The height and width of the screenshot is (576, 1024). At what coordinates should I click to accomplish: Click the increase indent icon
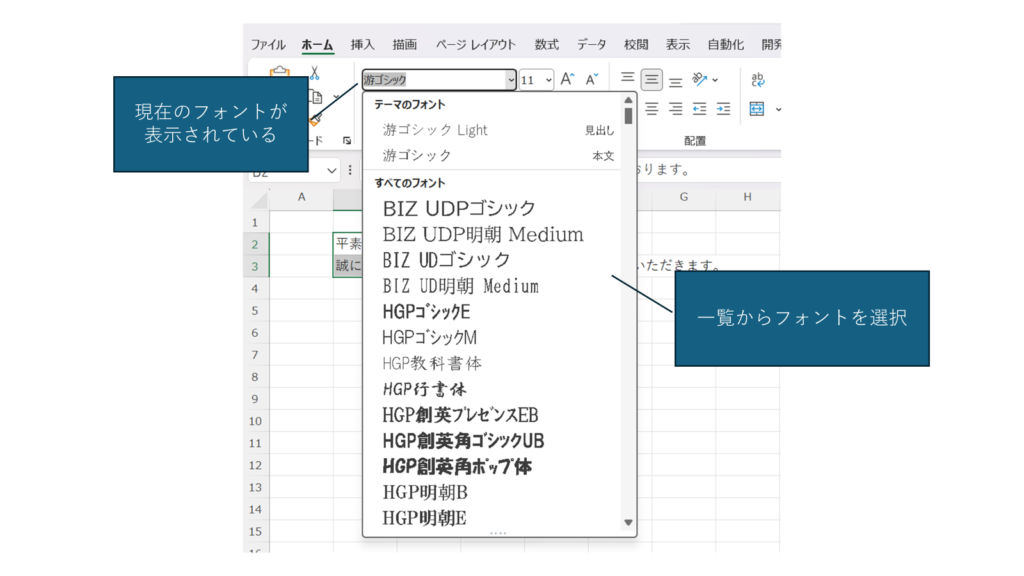pyautogui.click(x=723, y=108)
